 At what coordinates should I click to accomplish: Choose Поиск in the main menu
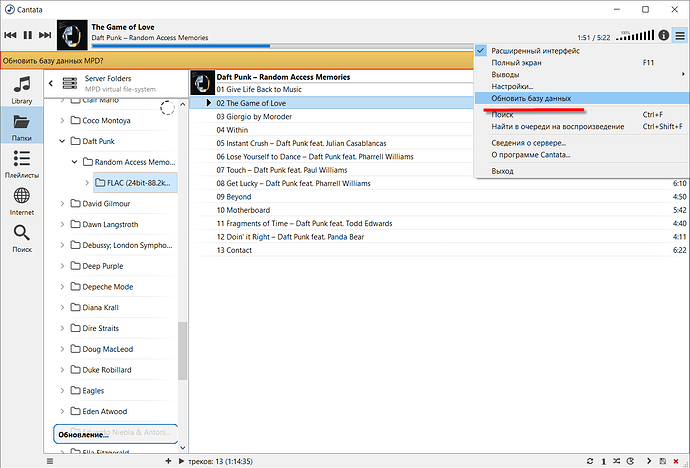(x=581, y=114)
